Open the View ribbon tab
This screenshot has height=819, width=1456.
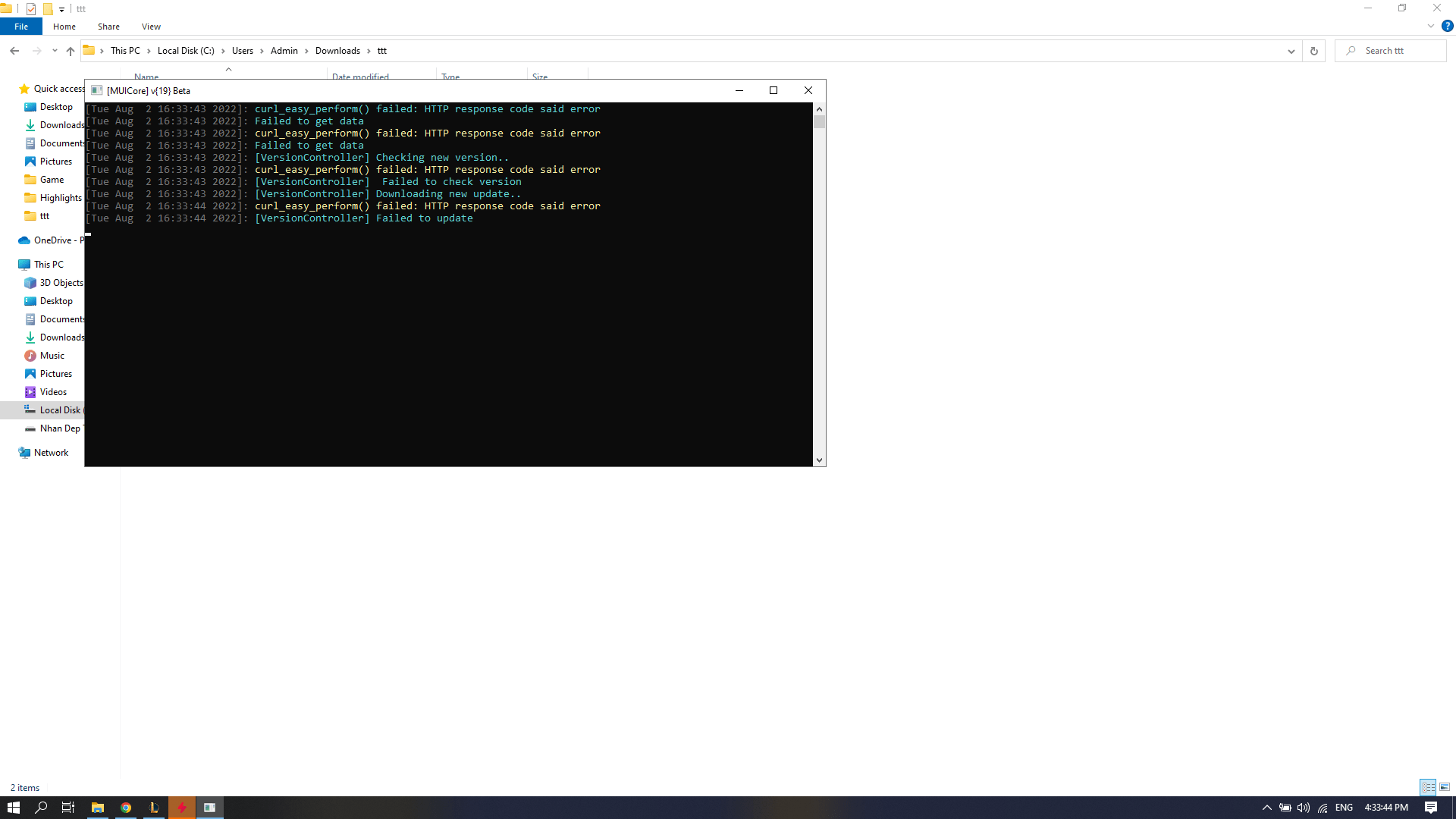(151, 27)
